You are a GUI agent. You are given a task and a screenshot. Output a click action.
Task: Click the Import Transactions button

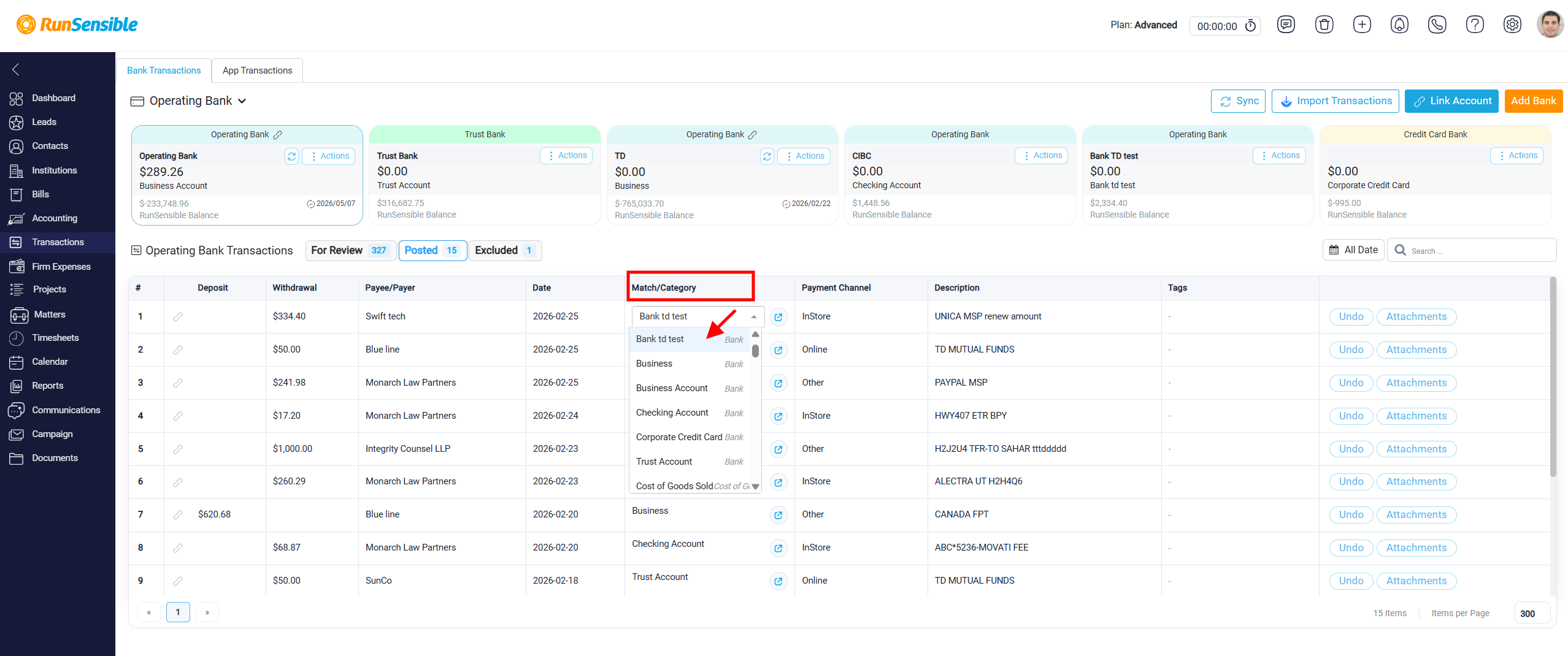point(1336,101)
